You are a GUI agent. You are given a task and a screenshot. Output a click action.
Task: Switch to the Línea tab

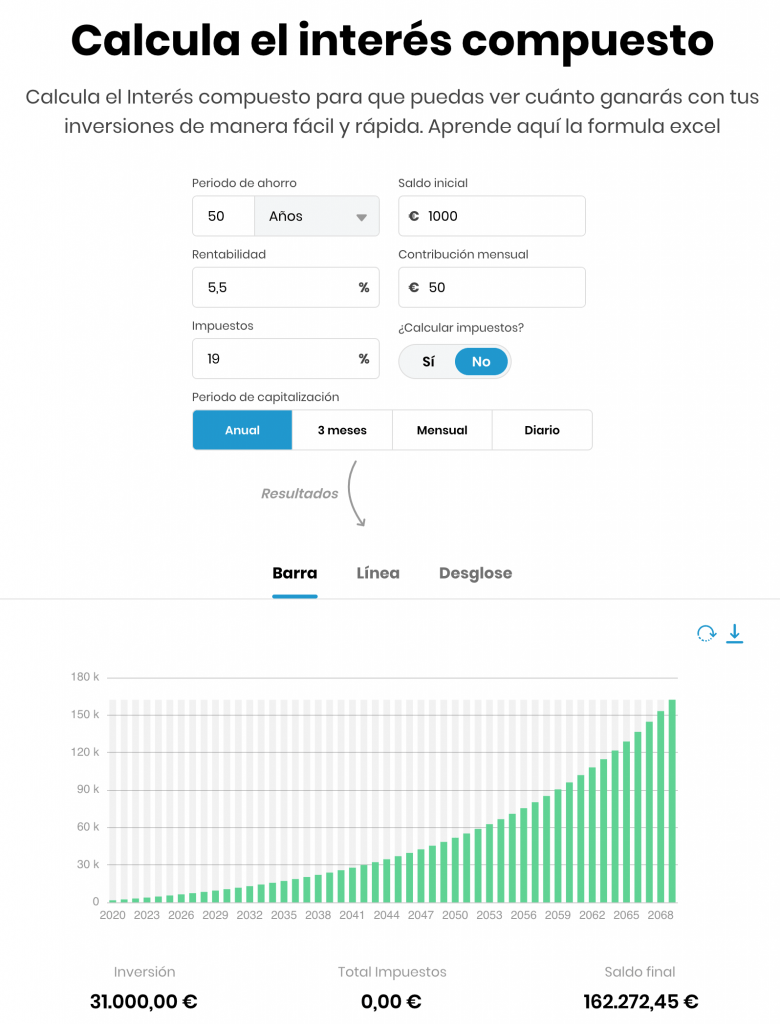click(x=378, y=573)
